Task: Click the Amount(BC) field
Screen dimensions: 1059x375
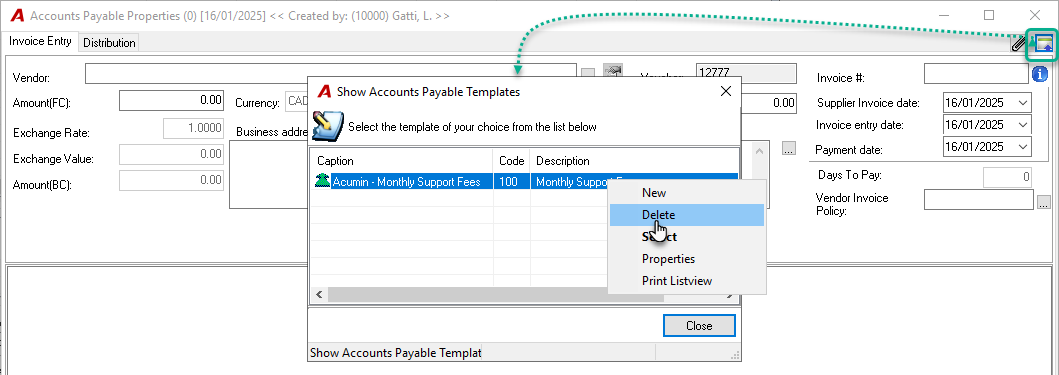Action: tap(172, 180)
